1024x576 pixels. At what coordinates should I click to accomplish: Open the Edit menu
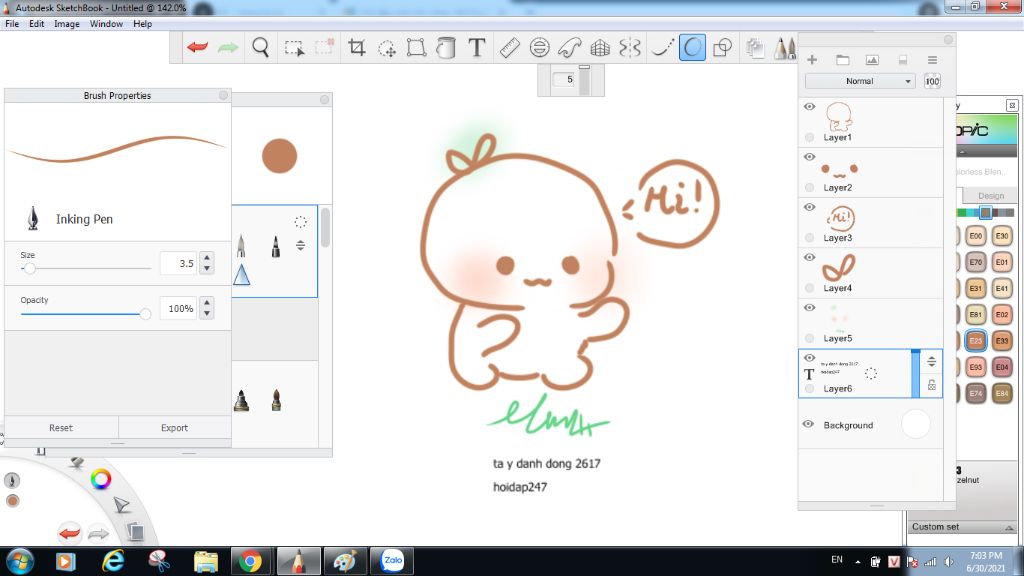tap(37, 24)
